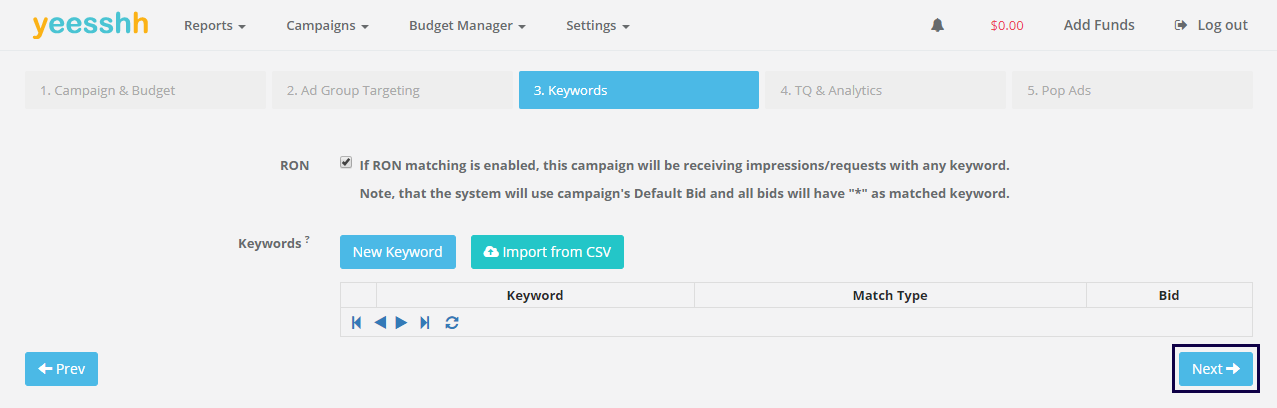Refresh the keywords table
This screenshot has width=1277, height=408.
coord(452,322)
